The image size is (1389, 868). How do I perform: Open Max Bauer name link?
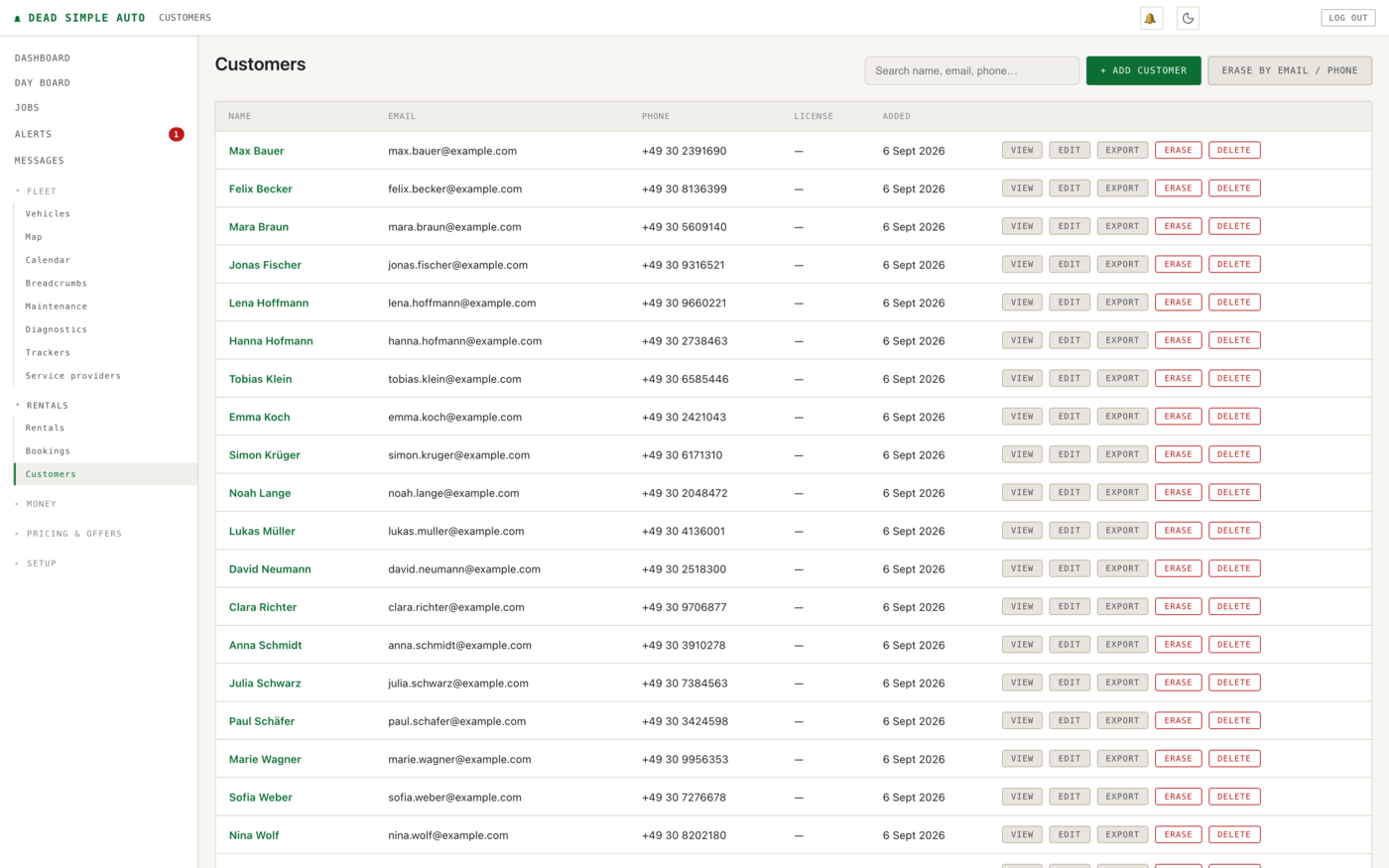pos(256,151)
